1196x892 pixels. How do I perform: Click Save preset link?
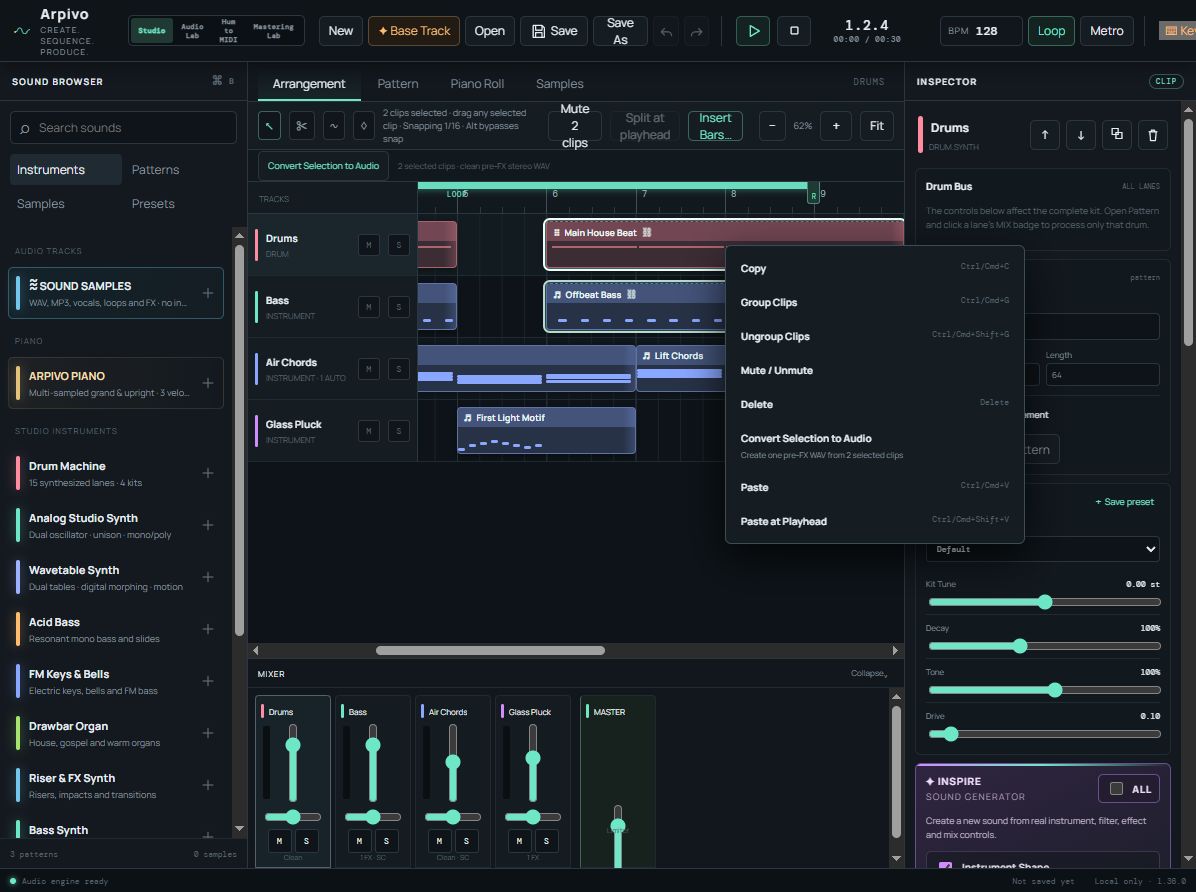[x=1124, y=502]
